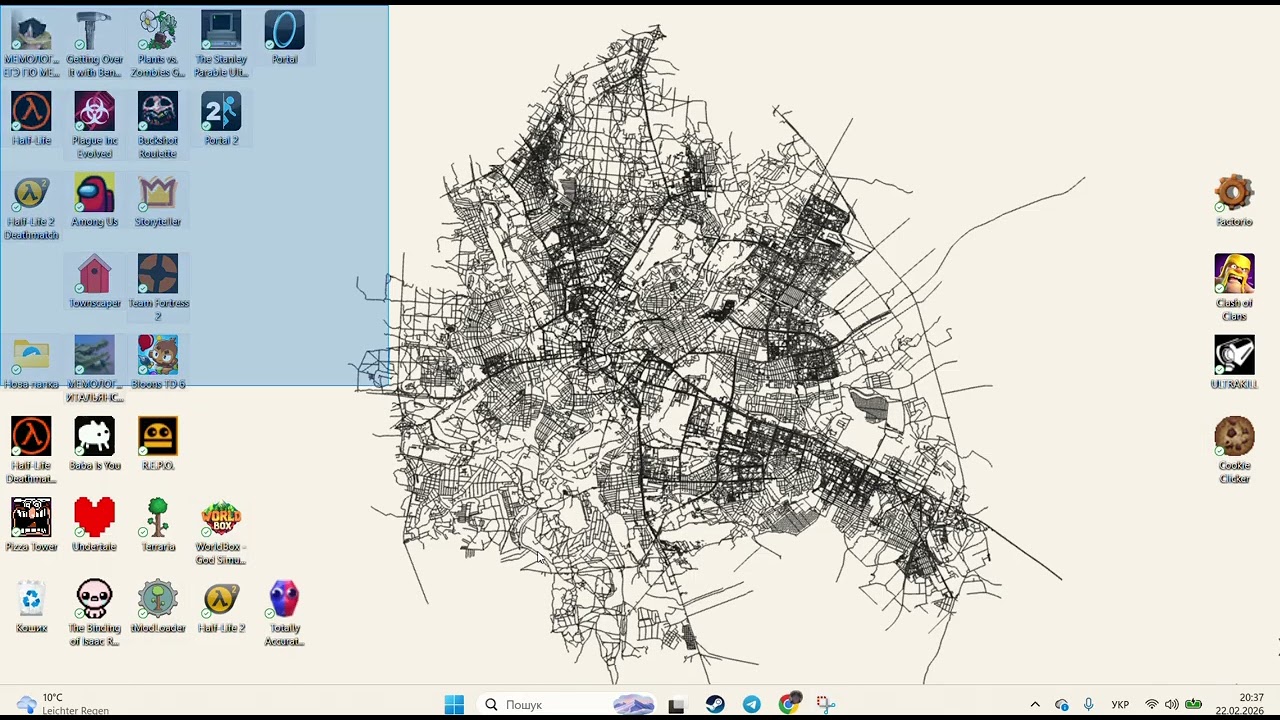1280x720 pixels.
Task: Launch Plants vs. Zombies from the desktop
Action: (x=158, y=45)
